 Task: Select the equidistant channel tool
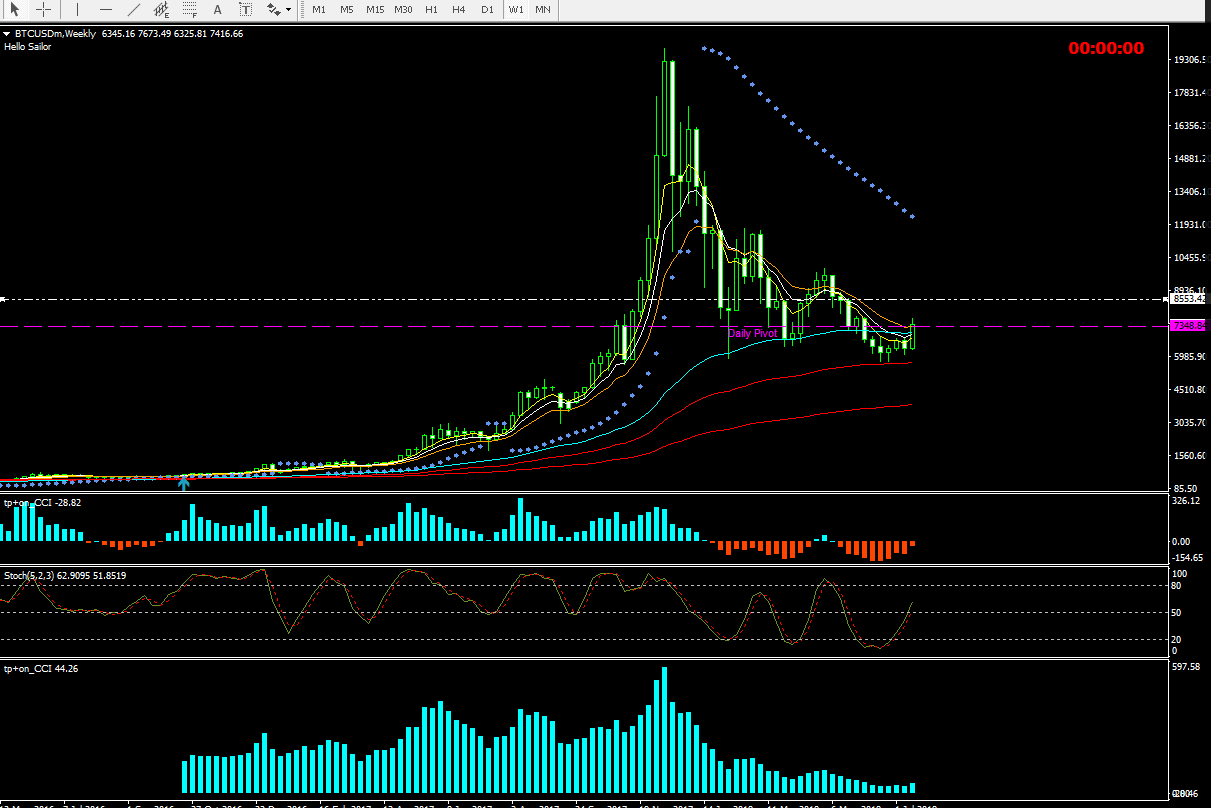point(162,9)
